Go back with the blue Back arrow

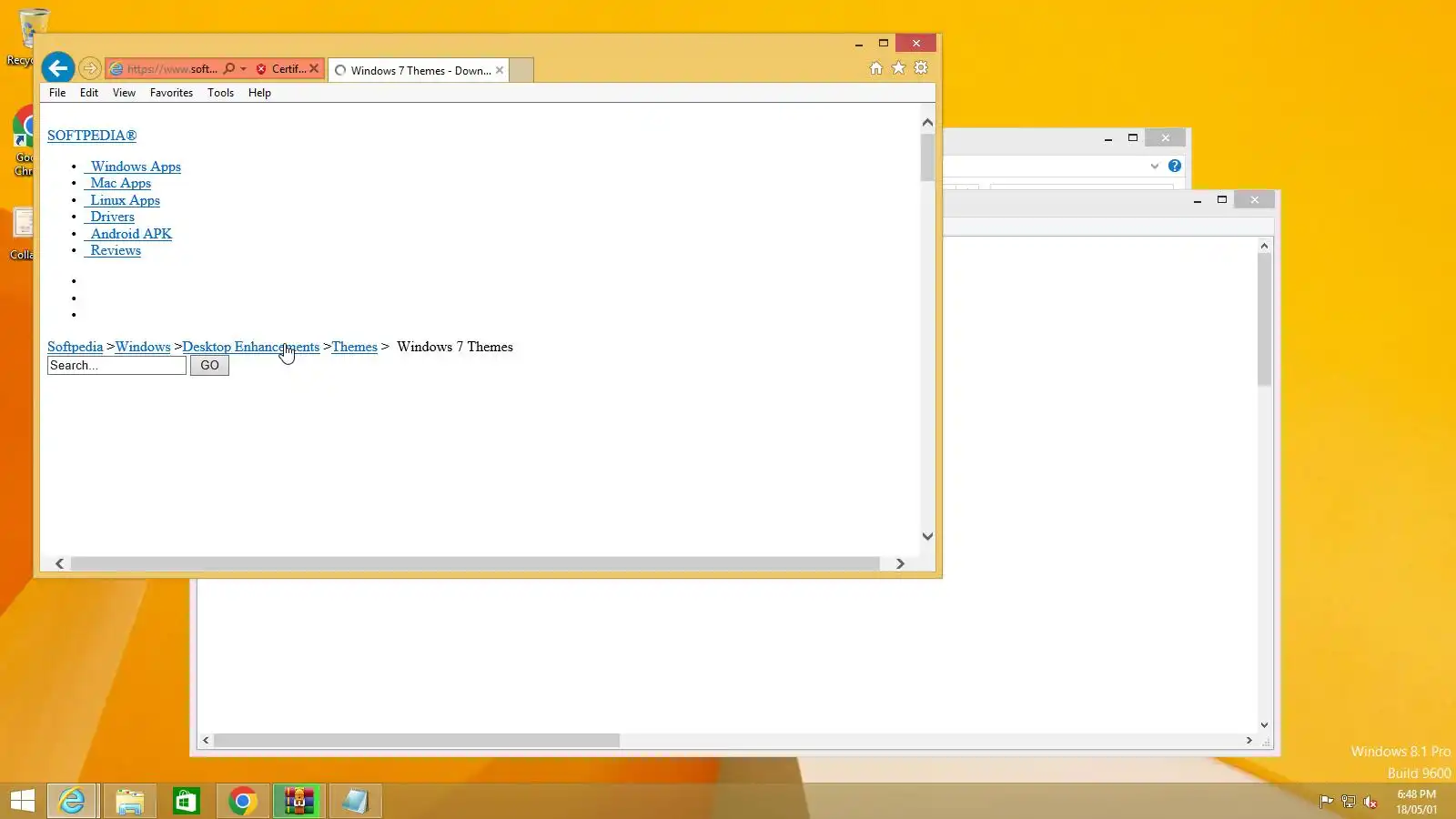(x=58, y=68)
